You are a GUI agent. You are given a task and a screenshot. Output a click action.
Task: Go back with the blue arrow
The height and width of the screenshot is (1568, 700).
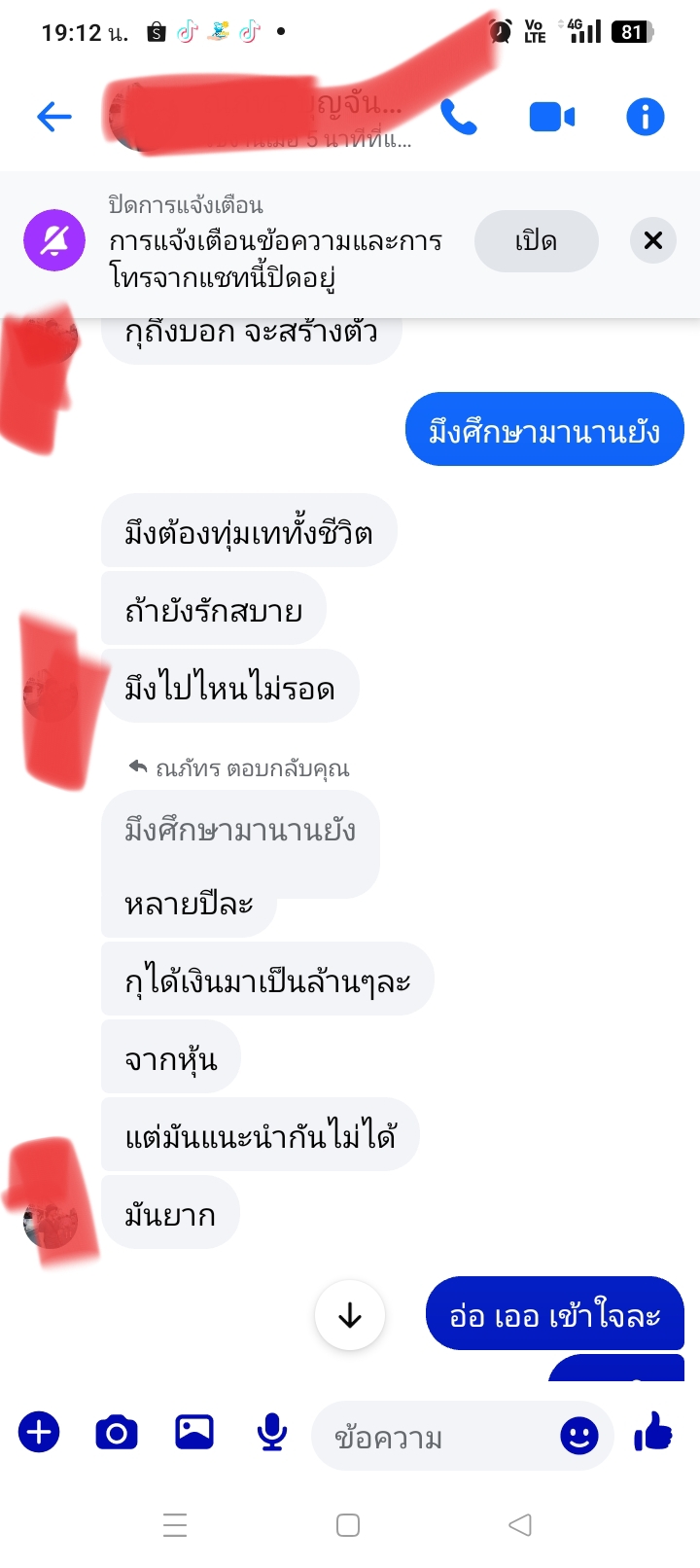54,118
